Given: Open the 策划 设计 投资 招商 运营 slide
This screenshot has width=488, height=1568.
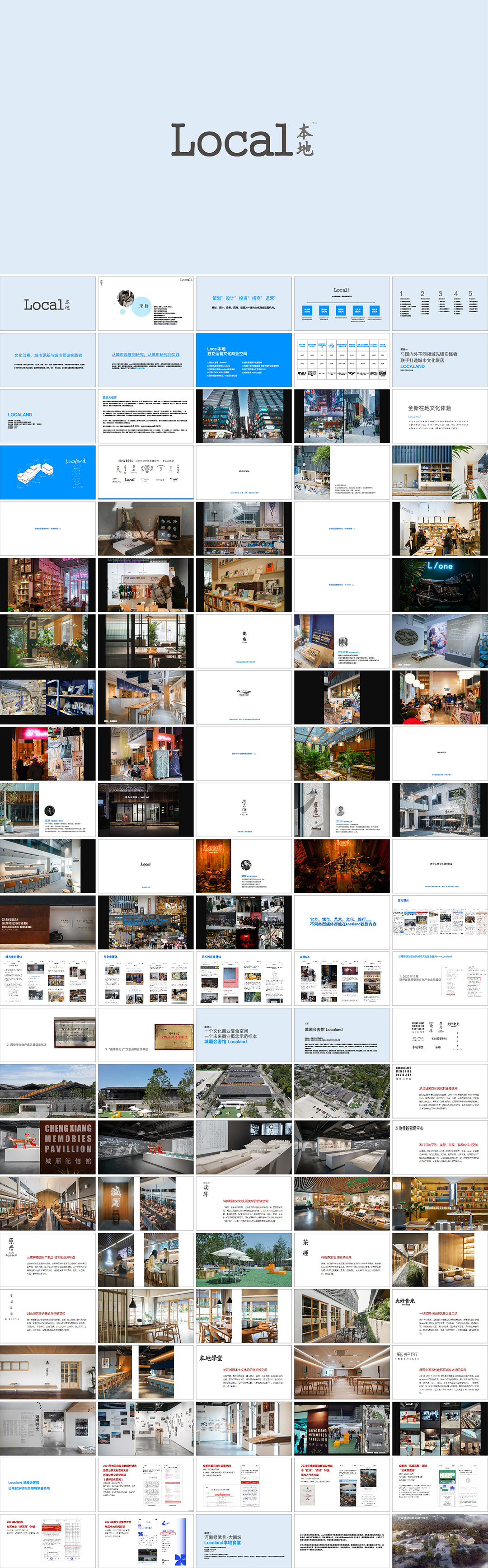Looking at the screenshot, I should [x=244, y=304].
